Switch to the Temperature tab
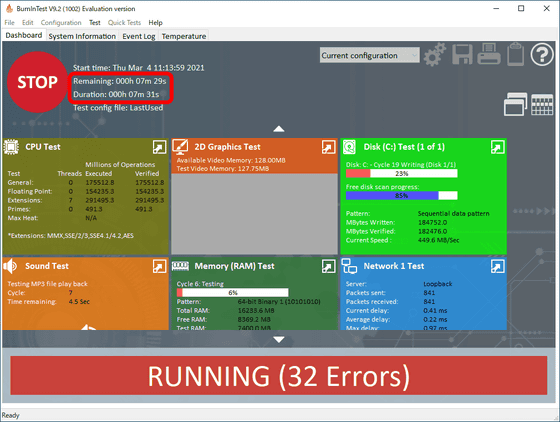560x422 pixels. click(184, 36)
